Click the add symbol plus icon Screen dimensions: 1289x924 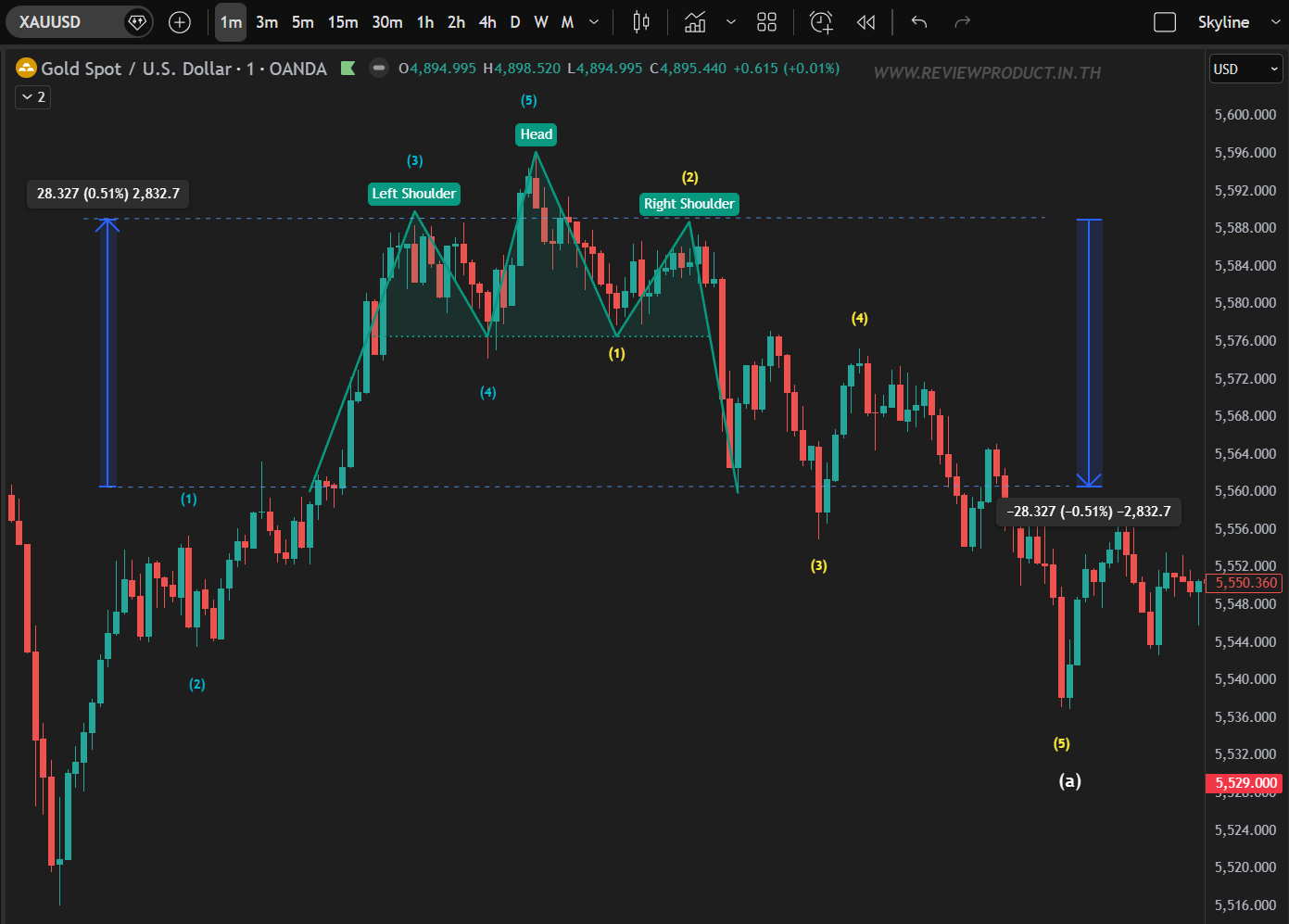coord(180,22)
